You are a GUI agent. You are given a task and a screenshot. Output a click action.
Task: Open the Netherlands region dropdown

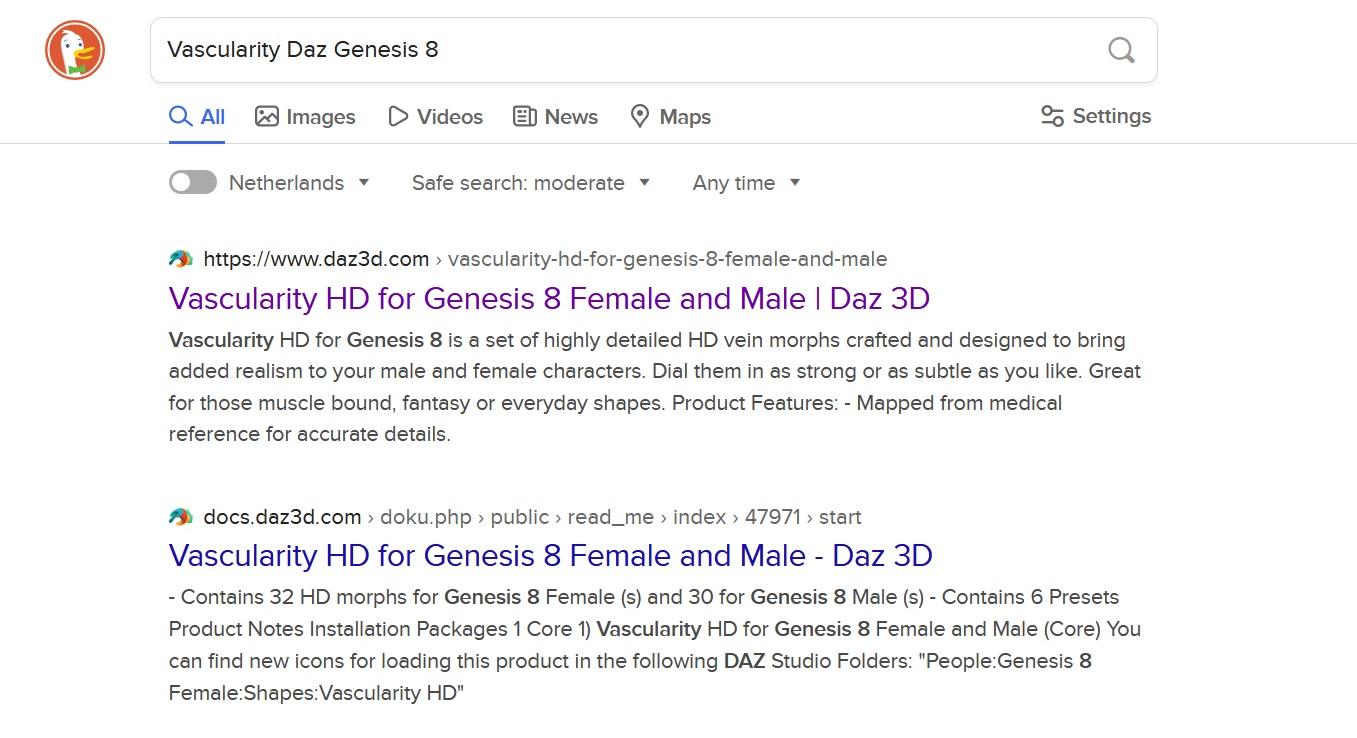(299, 183)
